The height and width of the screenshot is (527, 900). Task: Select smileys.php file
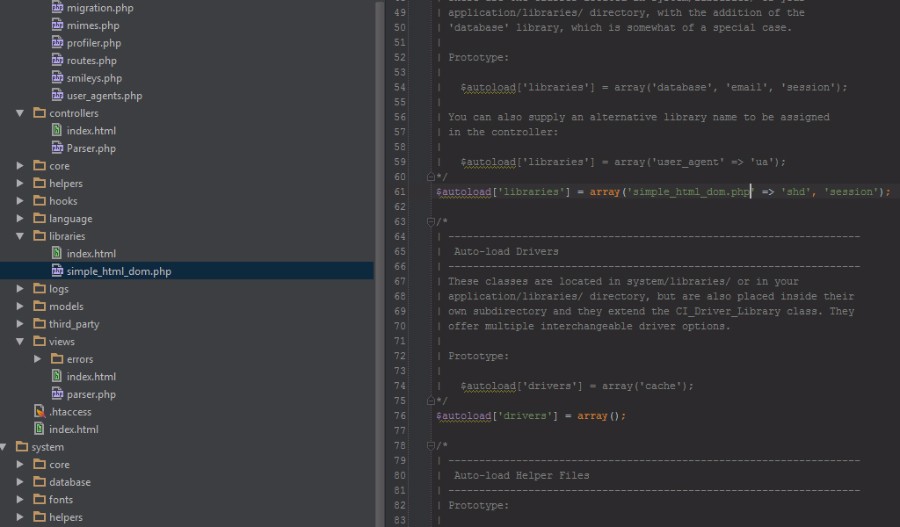pyautogui.click(x=94, y=78)
